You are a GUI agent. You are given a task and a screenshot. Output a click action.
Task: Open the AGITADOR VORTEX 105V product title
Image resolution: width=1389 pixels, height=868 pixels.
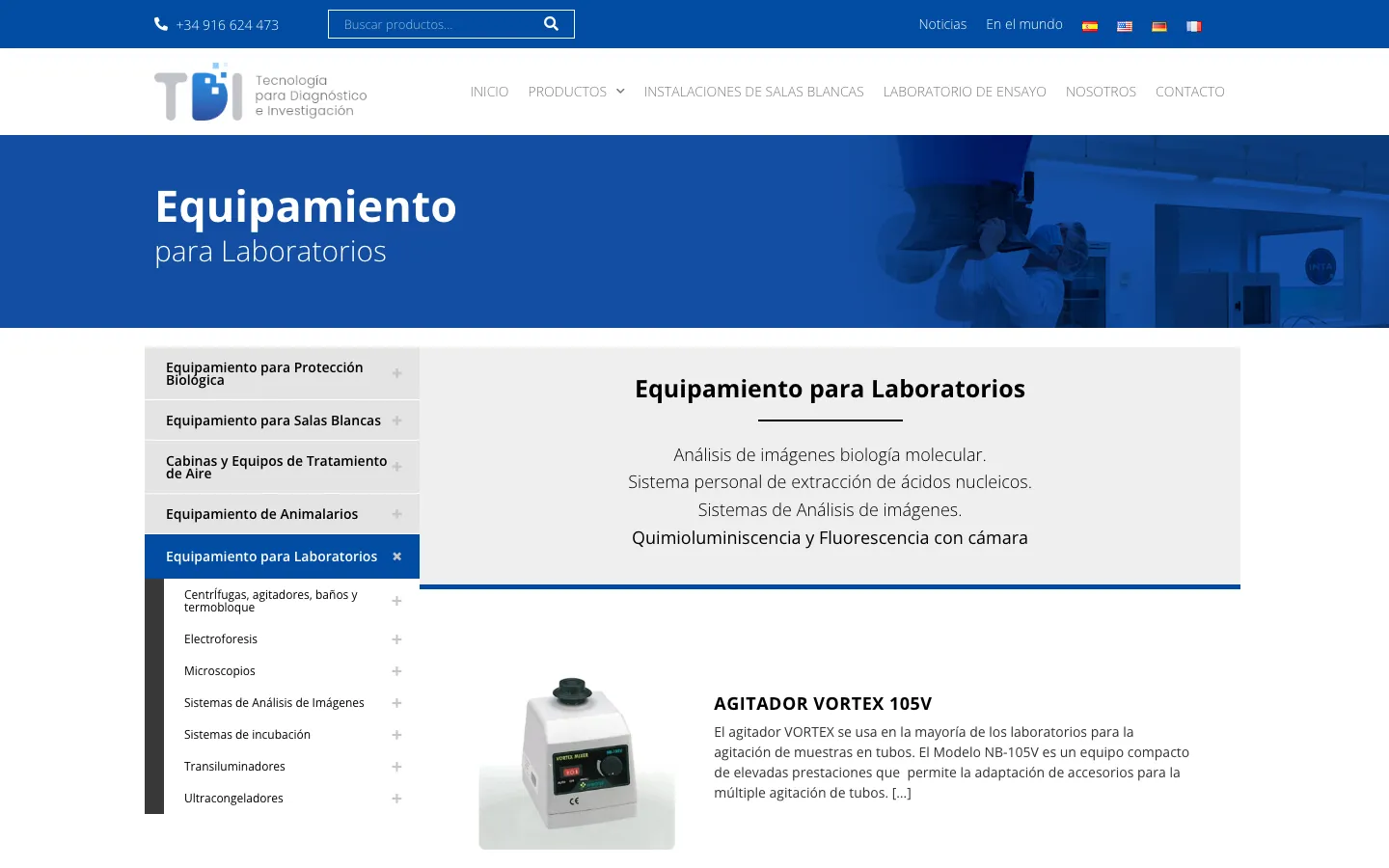pyautogui.click(x=823, y=704)
